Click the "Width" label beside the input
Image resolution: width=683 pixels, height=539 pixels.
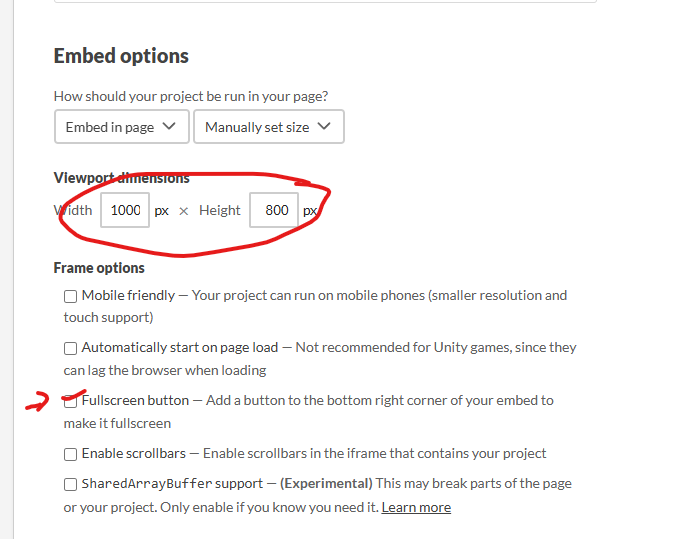(74, 210)
